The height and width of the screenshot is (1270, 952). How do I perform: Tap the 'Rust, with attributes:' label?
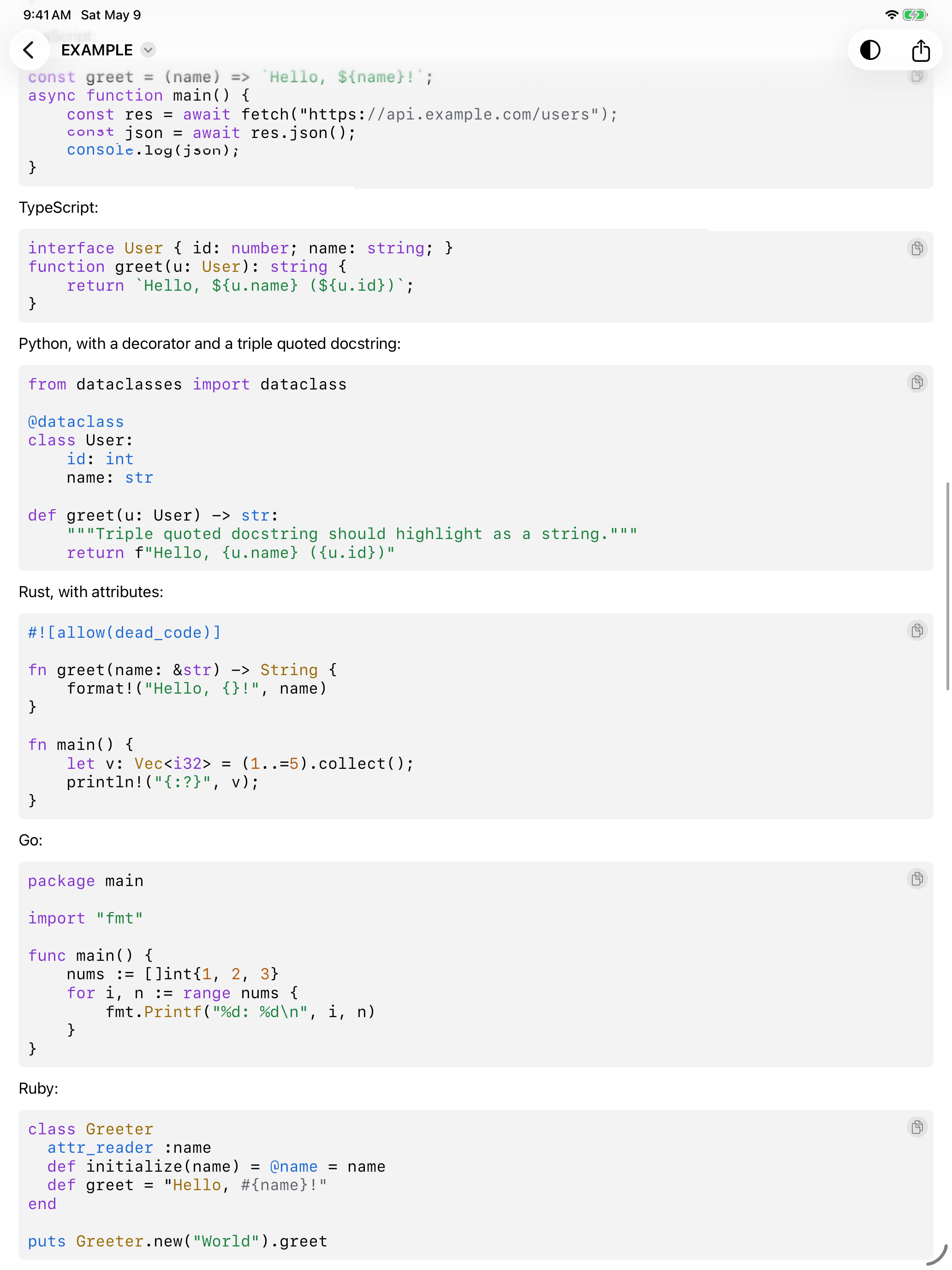(91, 592)
